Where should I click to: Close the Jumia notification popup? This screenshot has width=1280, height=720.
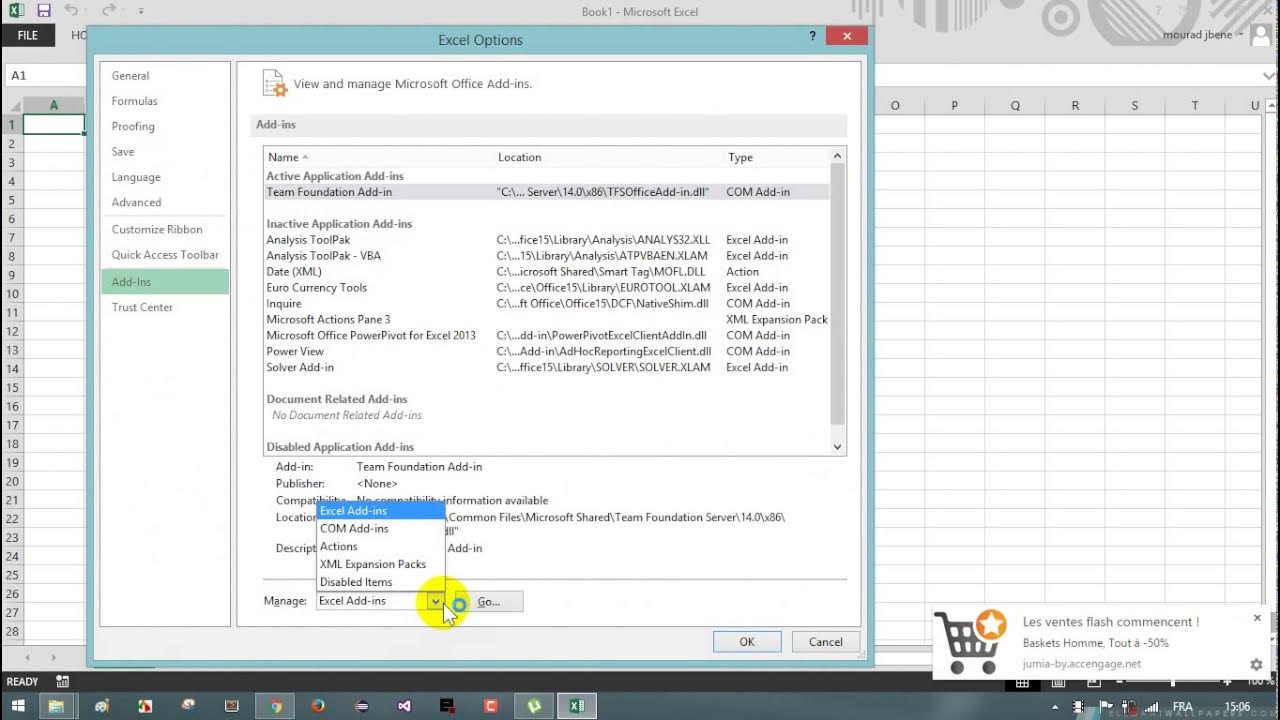[x=1257, y=618]
